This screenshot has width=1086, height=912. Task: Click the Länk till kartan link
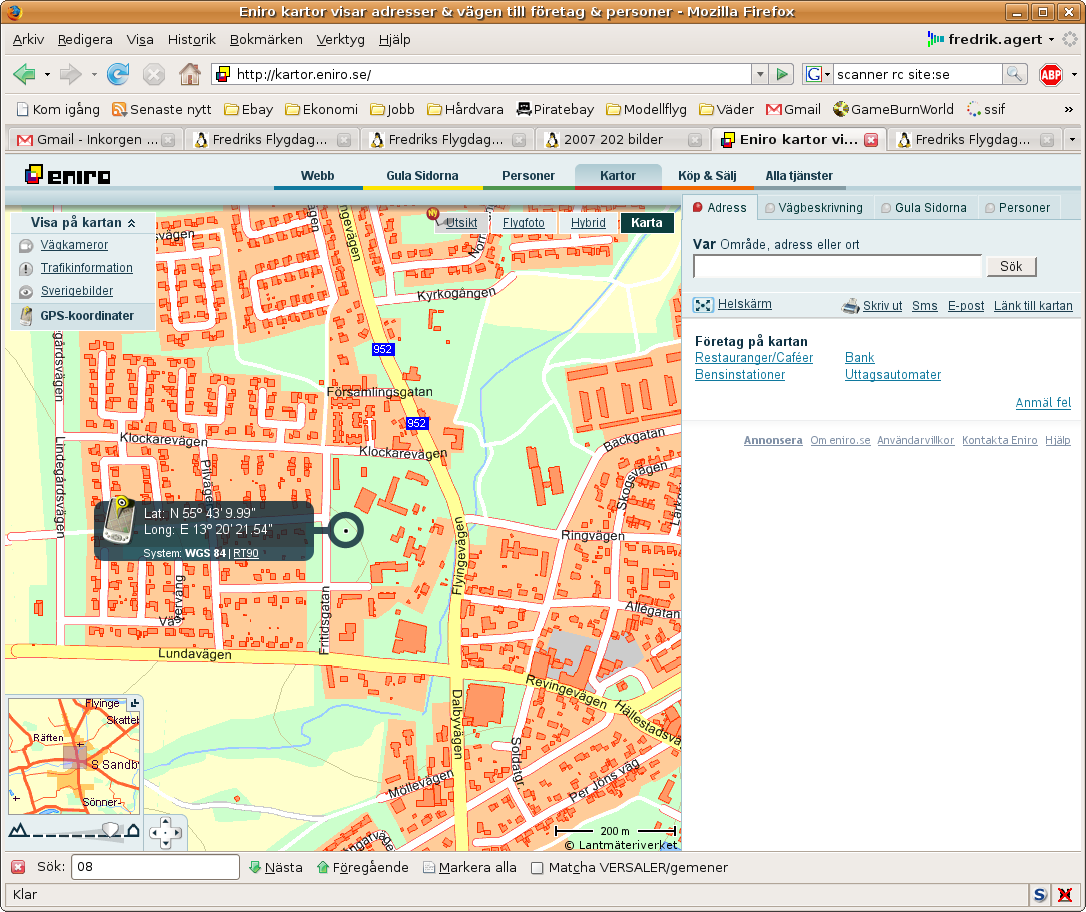tap(1033, 306)
